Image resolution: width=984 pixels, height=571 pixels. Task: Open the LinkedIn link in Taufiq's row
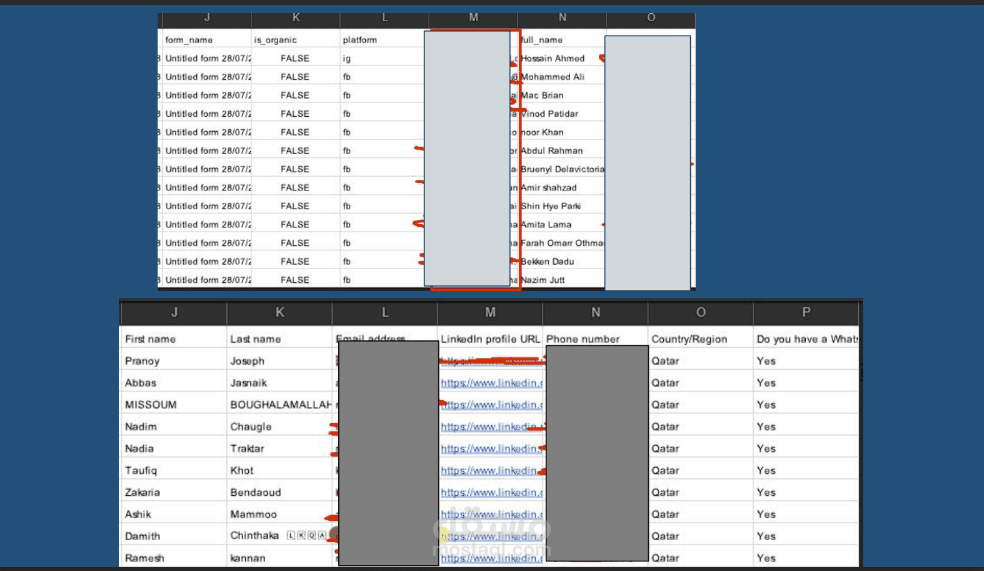pos(491,471)
